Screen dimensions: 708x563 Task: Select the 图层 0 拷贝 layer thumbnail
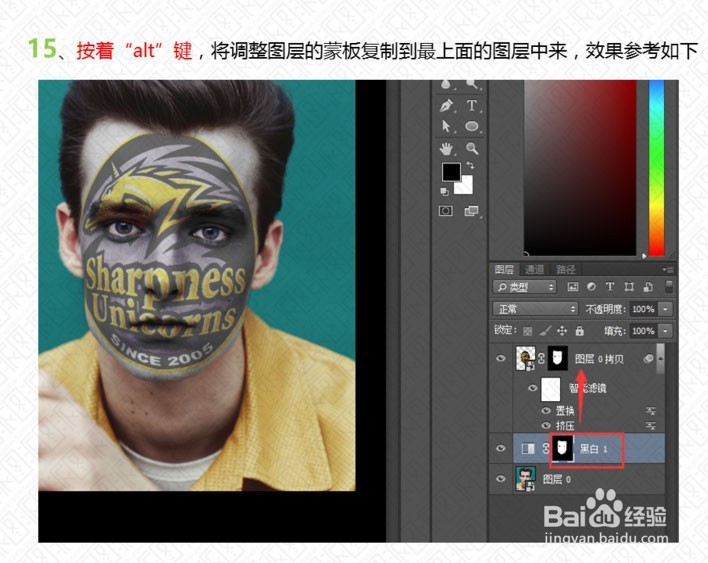point(526,358)
